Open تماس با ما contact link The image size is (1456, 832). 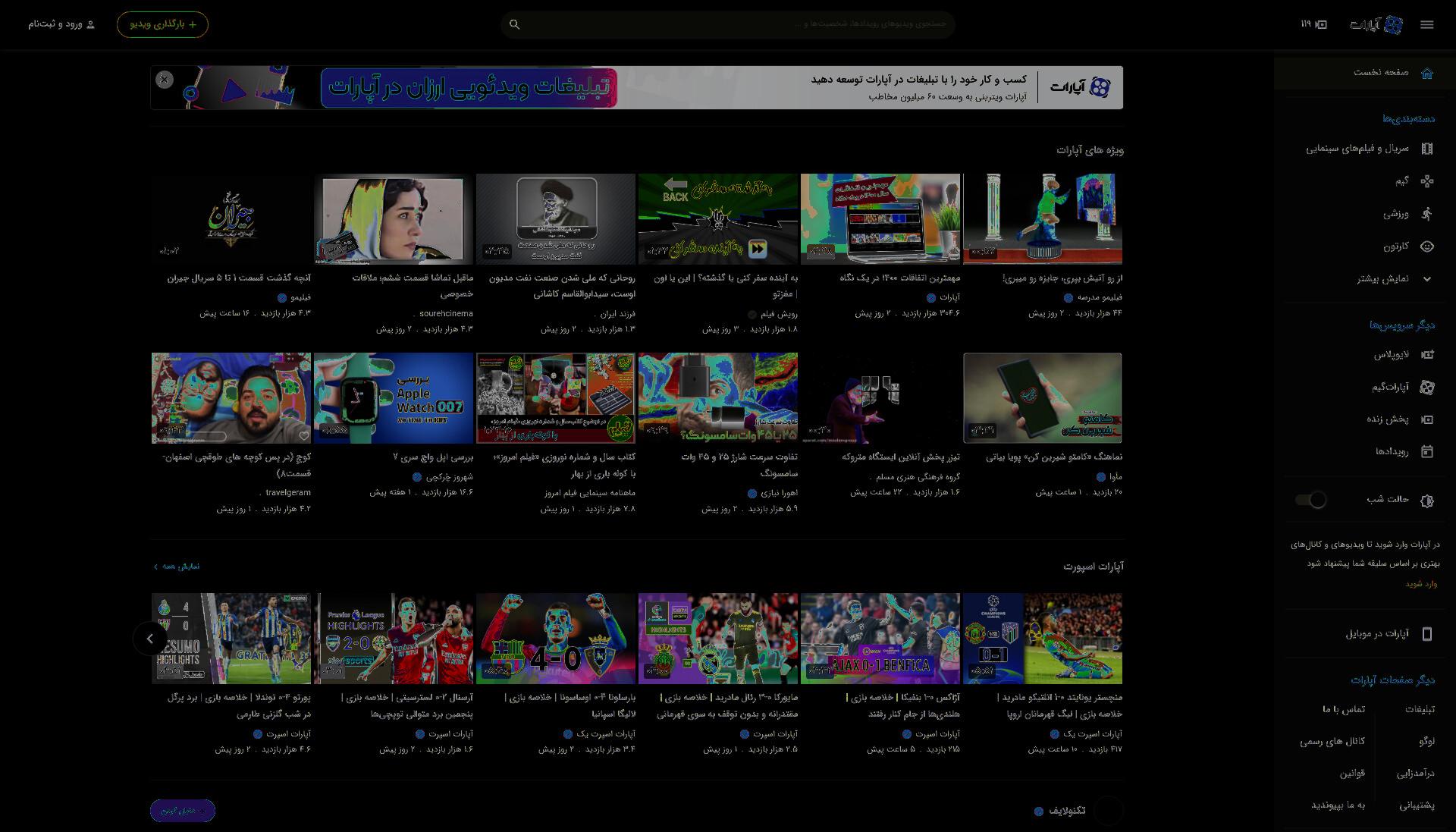click(x=1343, y=709)
